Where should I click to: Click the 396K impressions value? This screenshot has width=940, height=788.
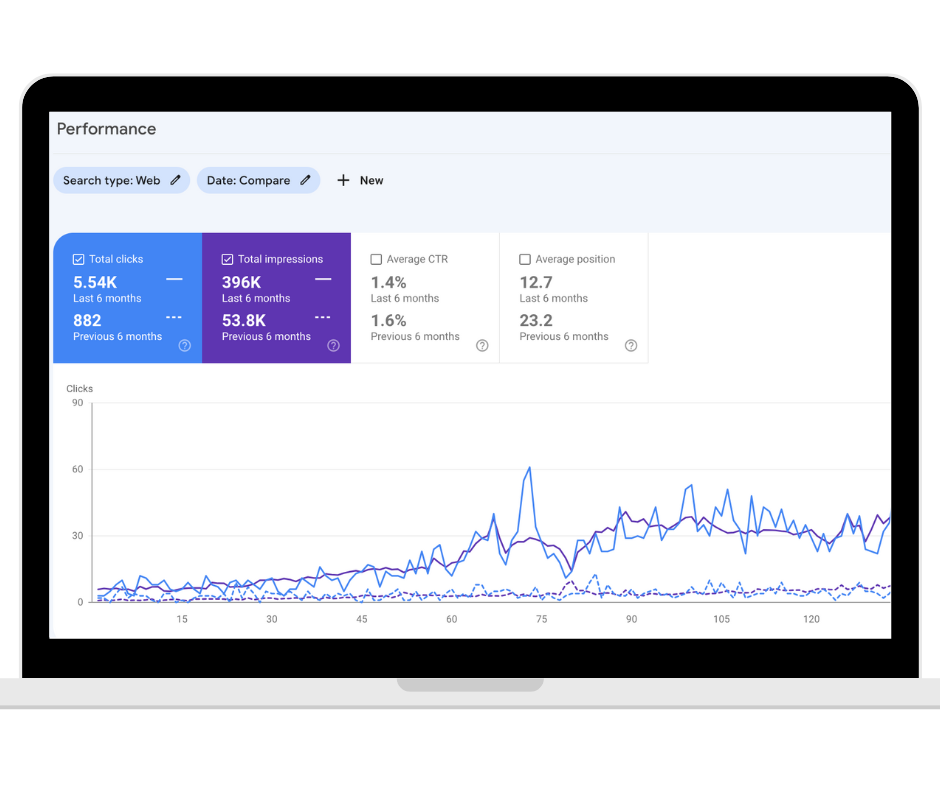tap(241, 282)
